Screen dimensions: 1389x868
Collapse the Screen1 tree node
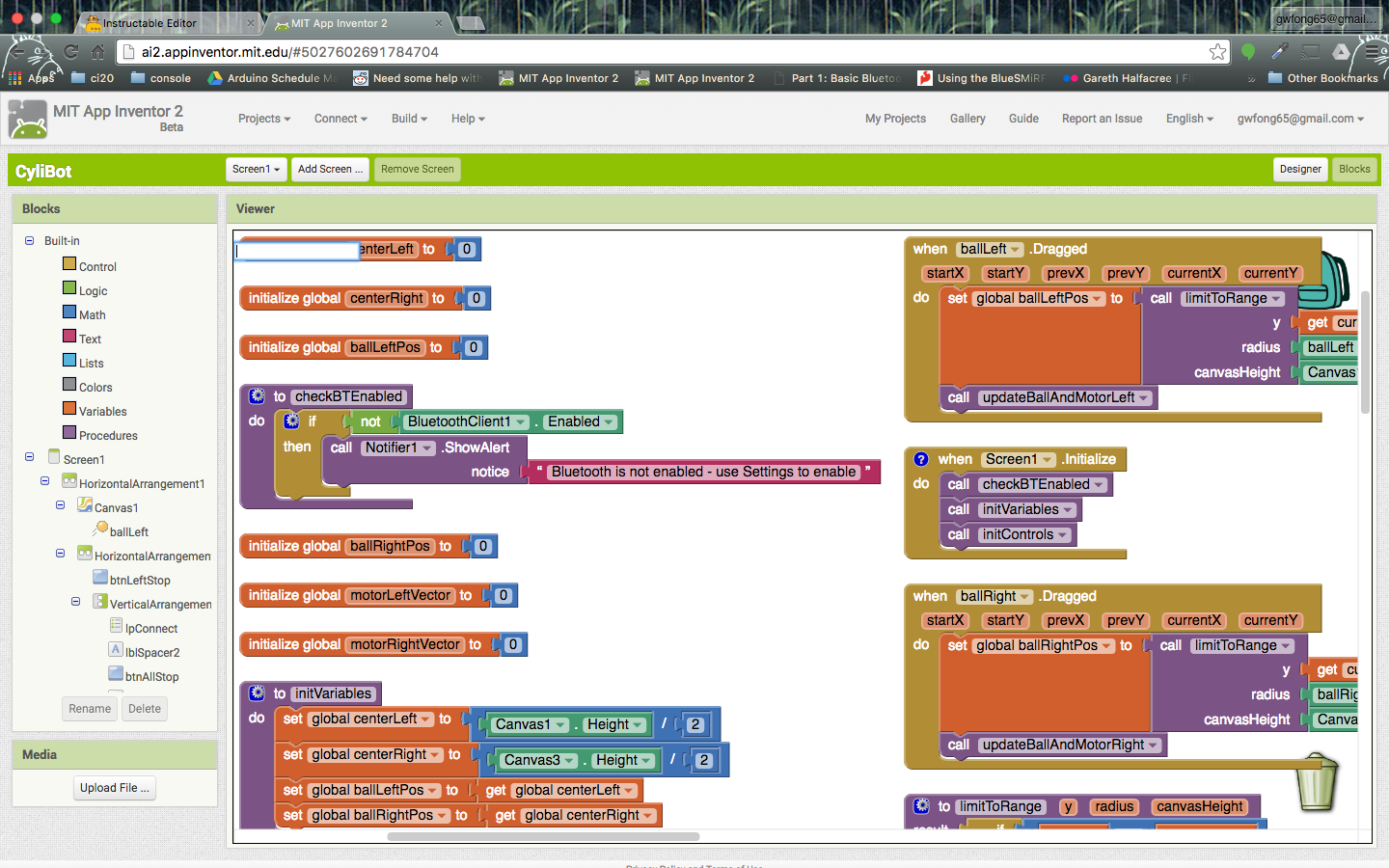29,457
